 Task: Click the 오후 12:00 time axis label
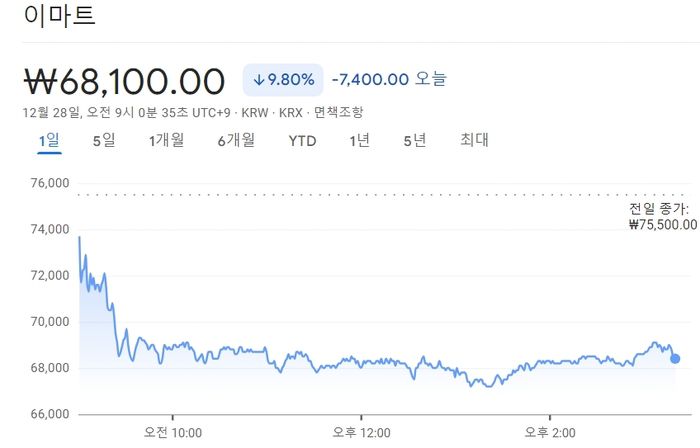(362, 432)
